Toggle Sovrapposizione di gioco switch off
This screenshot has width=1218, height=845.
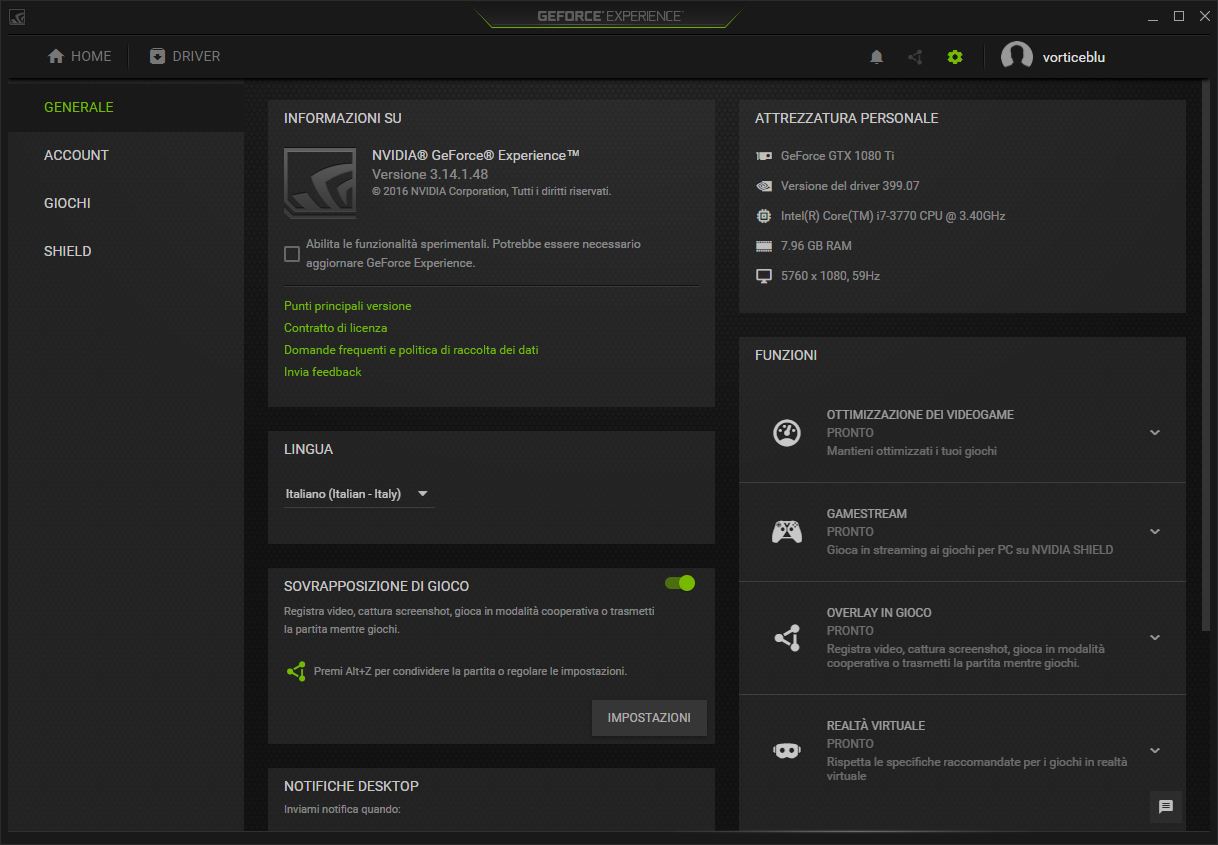[x=680, y=583]
